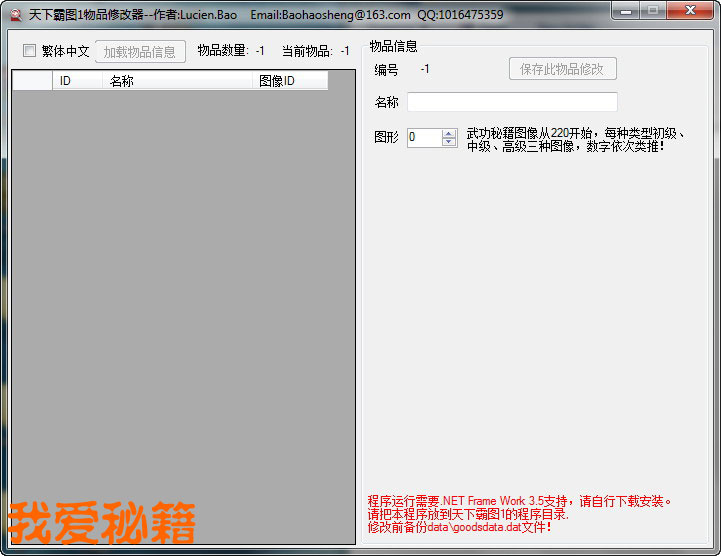
Task: Tick the 繁体中文 checkbox
Action: (x=30, y=51)
